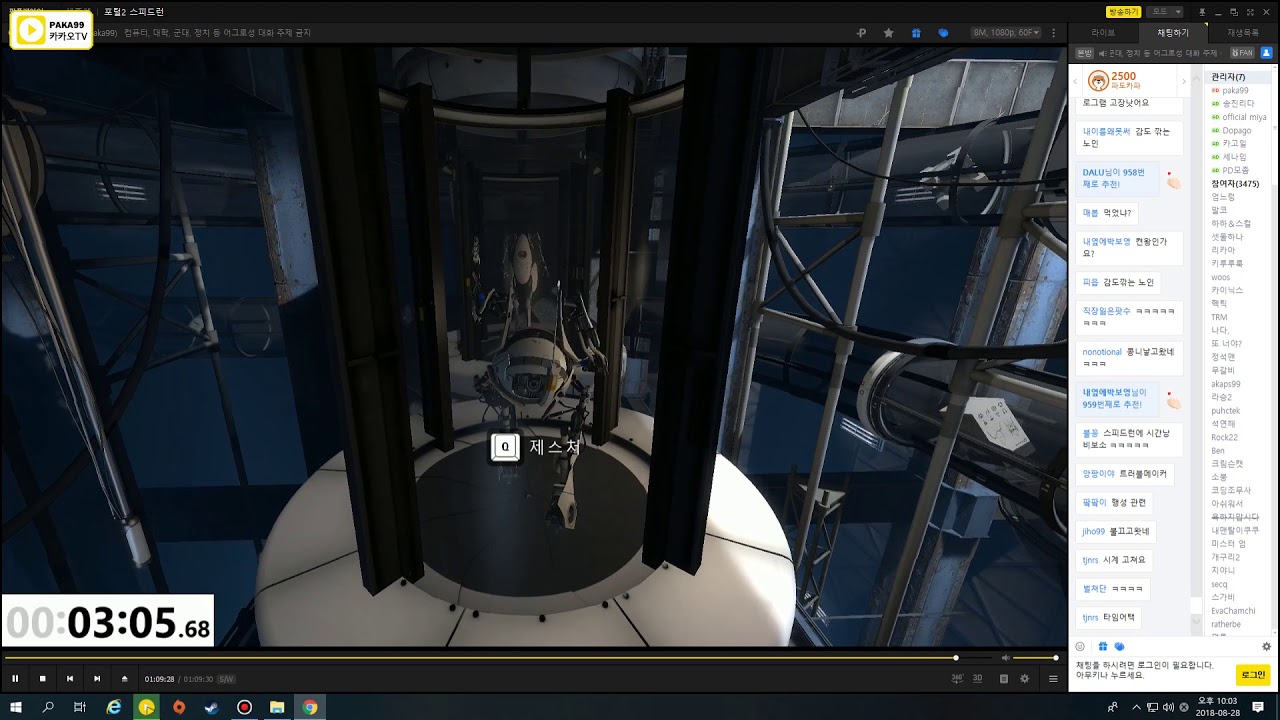
Task: Click the yellow 방송하기 broadcast button
Action: [1124, 12]
